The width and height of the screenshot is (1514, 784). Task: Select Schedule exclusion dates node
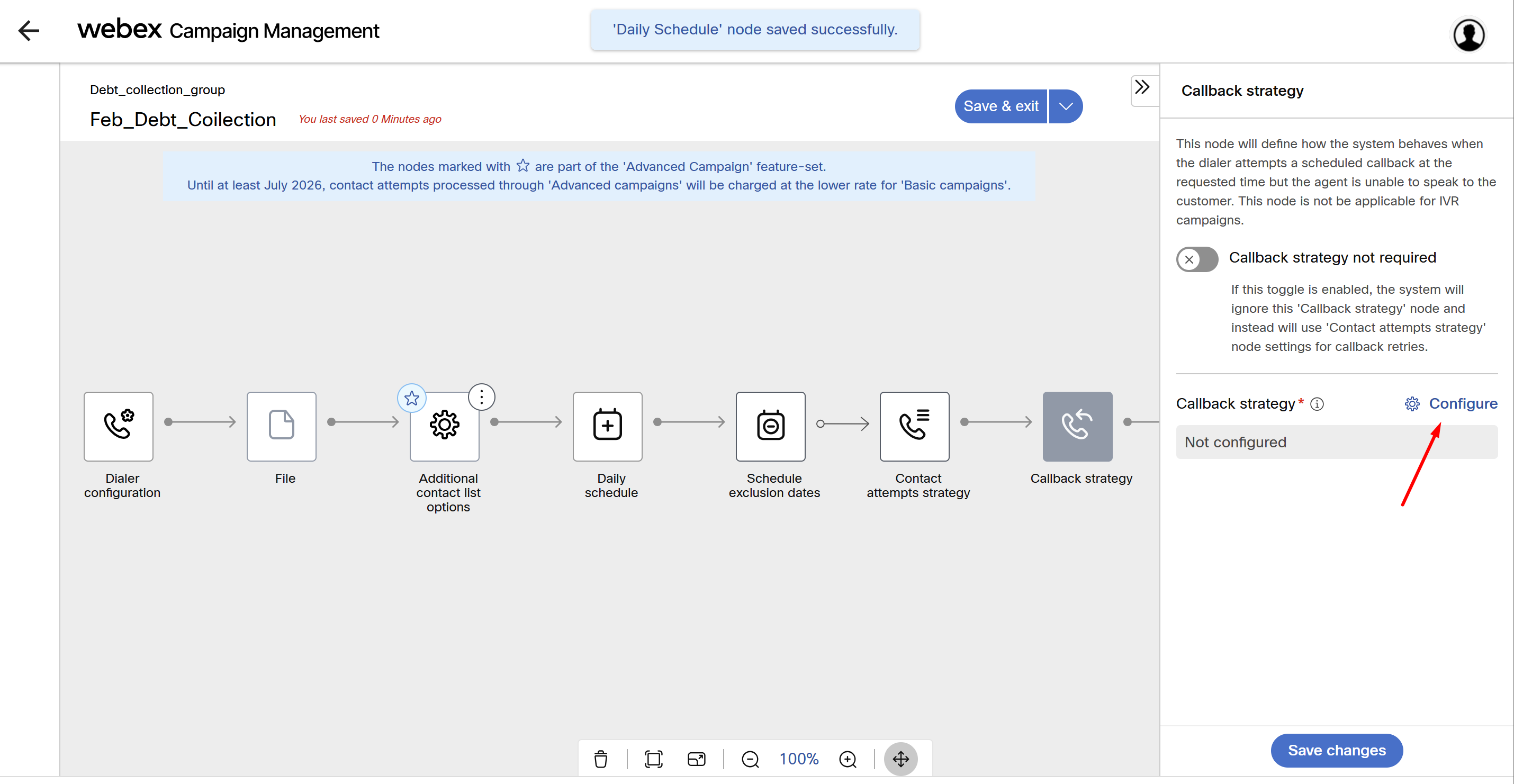(770, 426)
